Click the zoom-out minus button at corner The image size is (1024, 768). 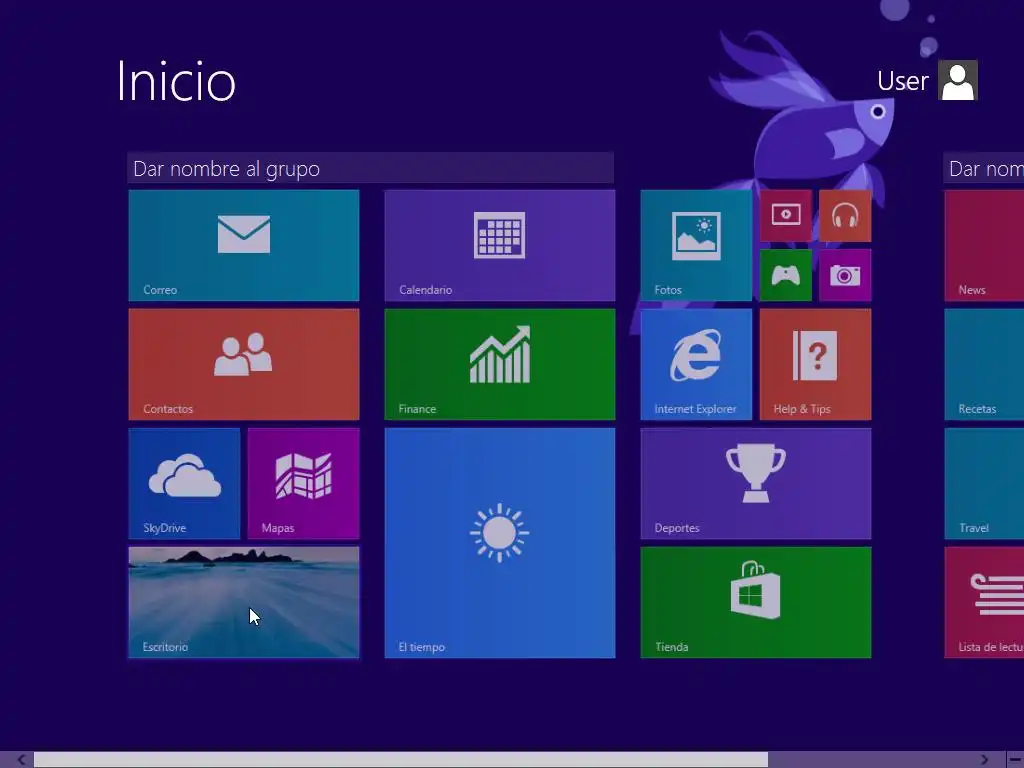[1015, 760]
